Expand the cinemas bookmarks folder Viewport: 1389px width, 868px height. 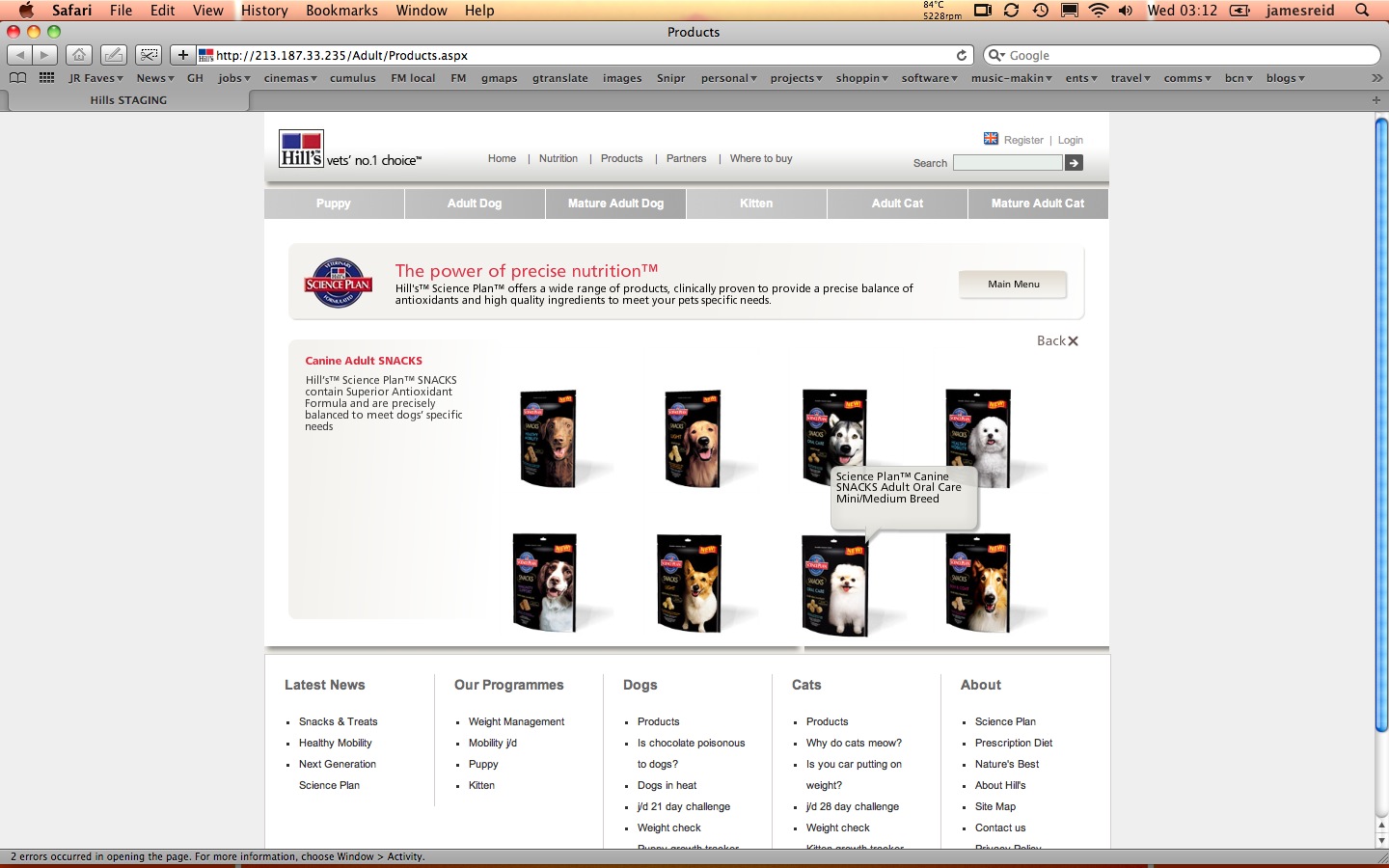pyautogui.click(x=290, y=78)
